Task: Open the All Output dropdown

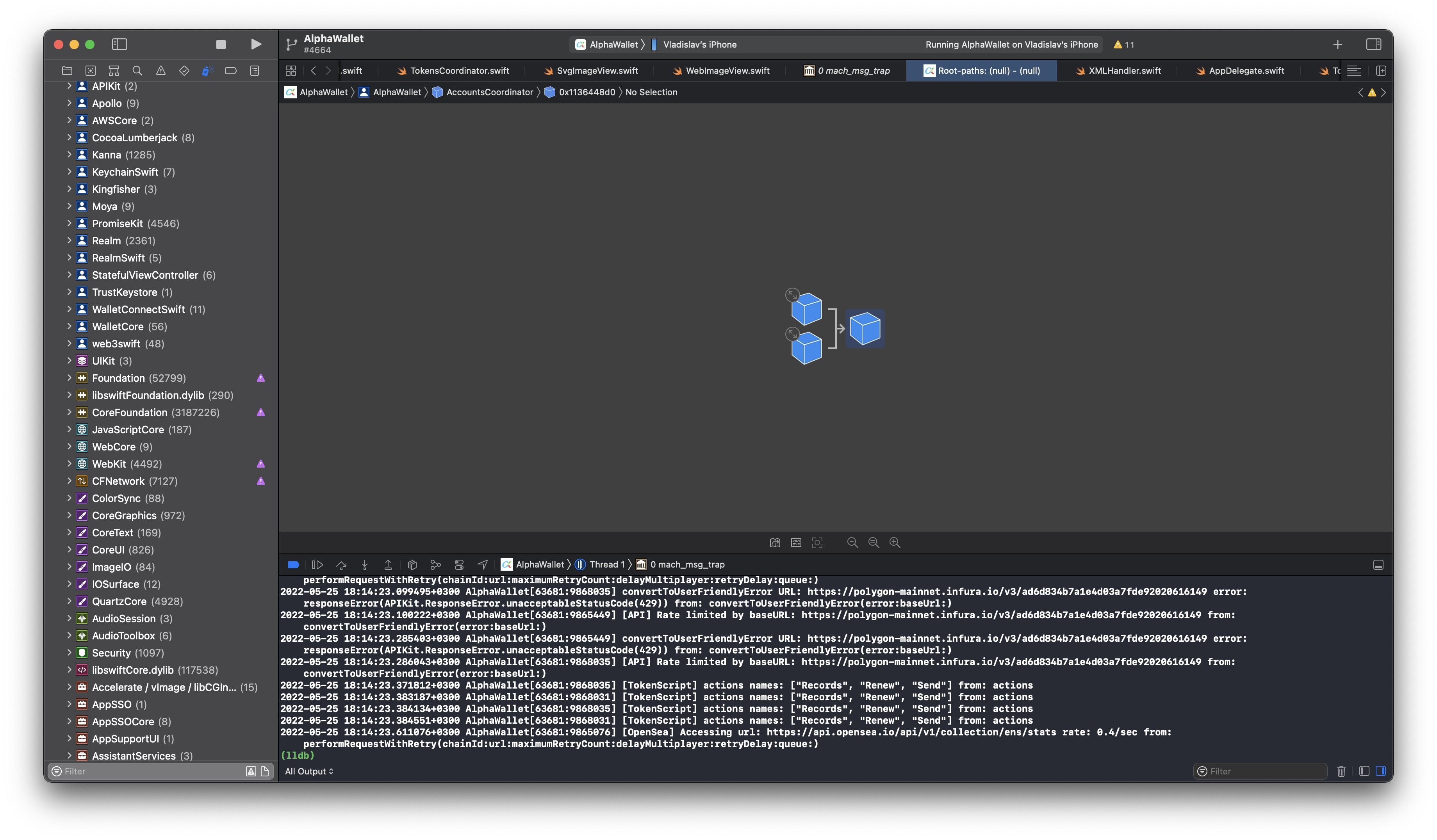Action: [309, 771]
